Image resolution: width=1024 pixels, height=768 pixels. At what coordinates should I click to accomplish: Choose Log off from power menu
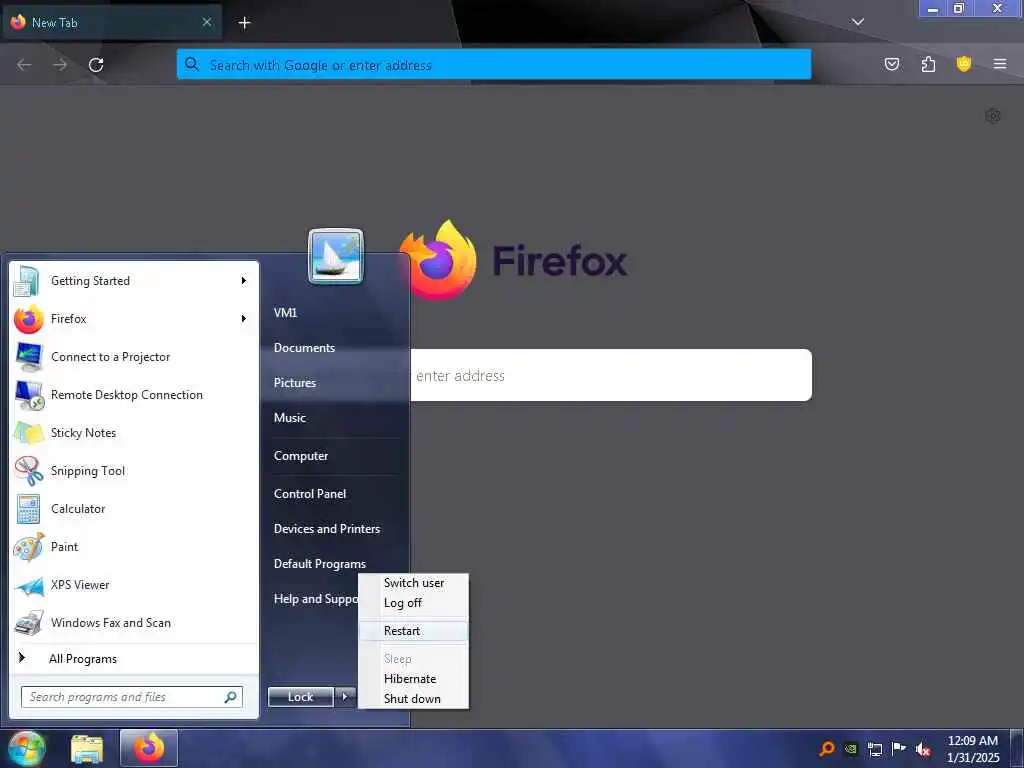tap(413, 603)
